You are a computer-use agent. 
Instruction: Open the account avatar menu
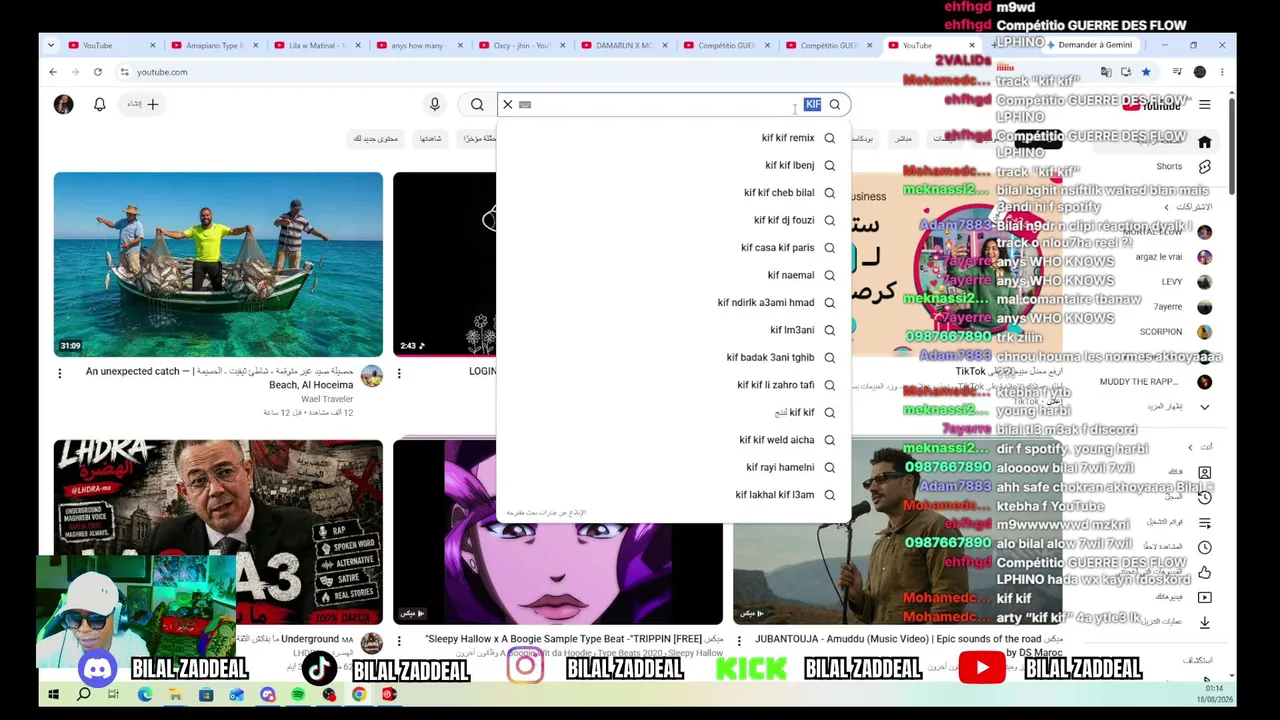63,104
